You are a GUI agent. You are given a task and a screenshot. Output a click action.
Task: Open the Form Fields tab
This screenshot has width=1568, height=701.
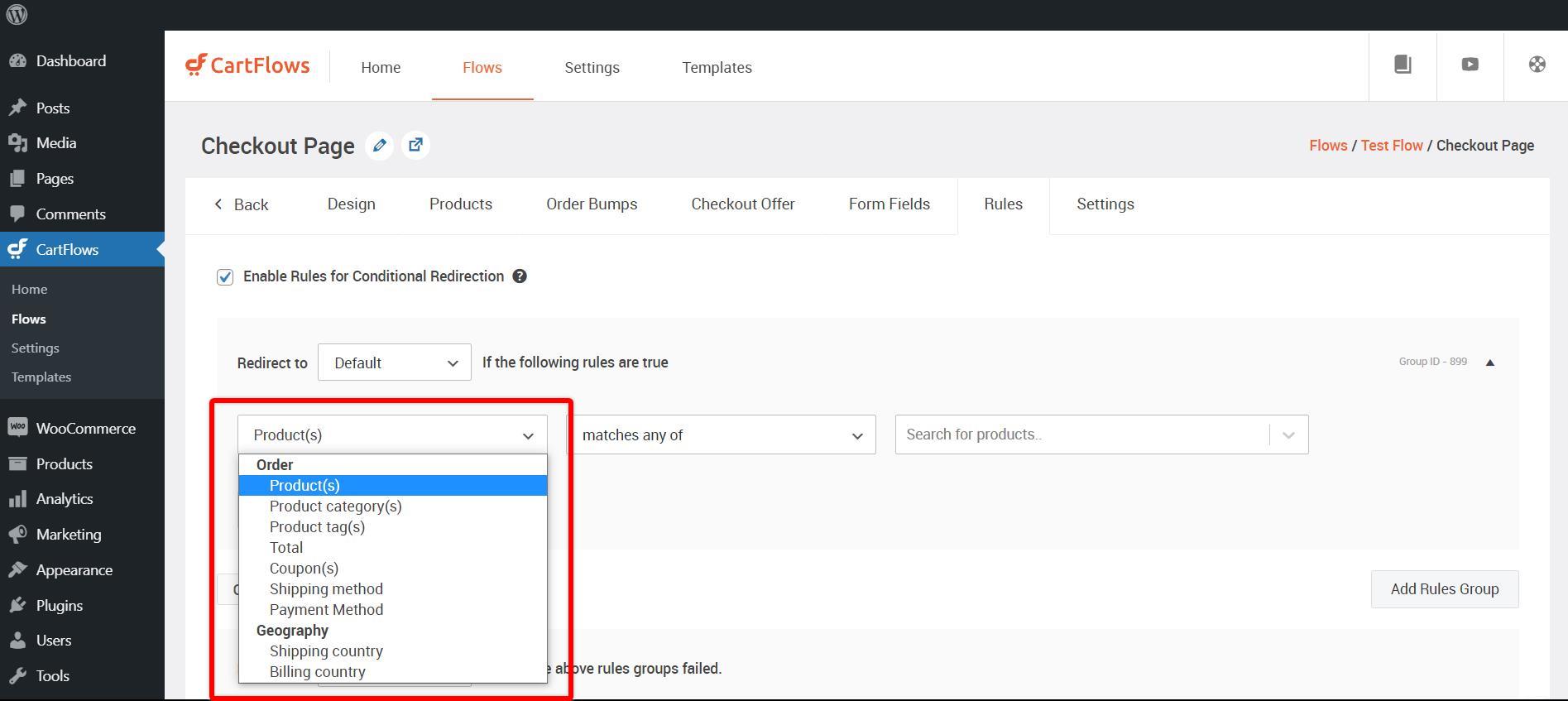click(x=889, y=204)
